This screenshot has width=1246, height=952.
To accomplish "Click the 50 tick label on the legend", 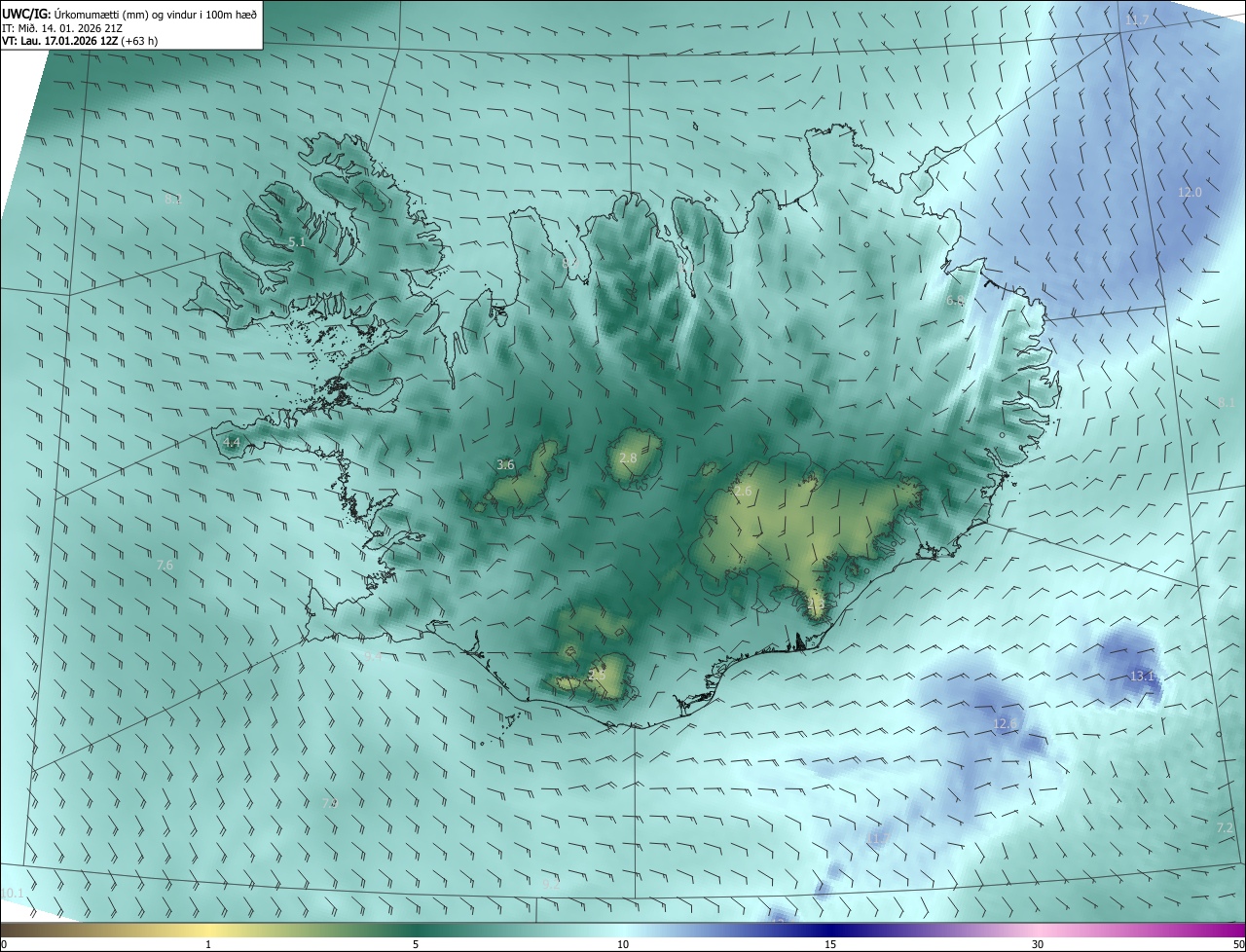I will tap(1237, 944).
